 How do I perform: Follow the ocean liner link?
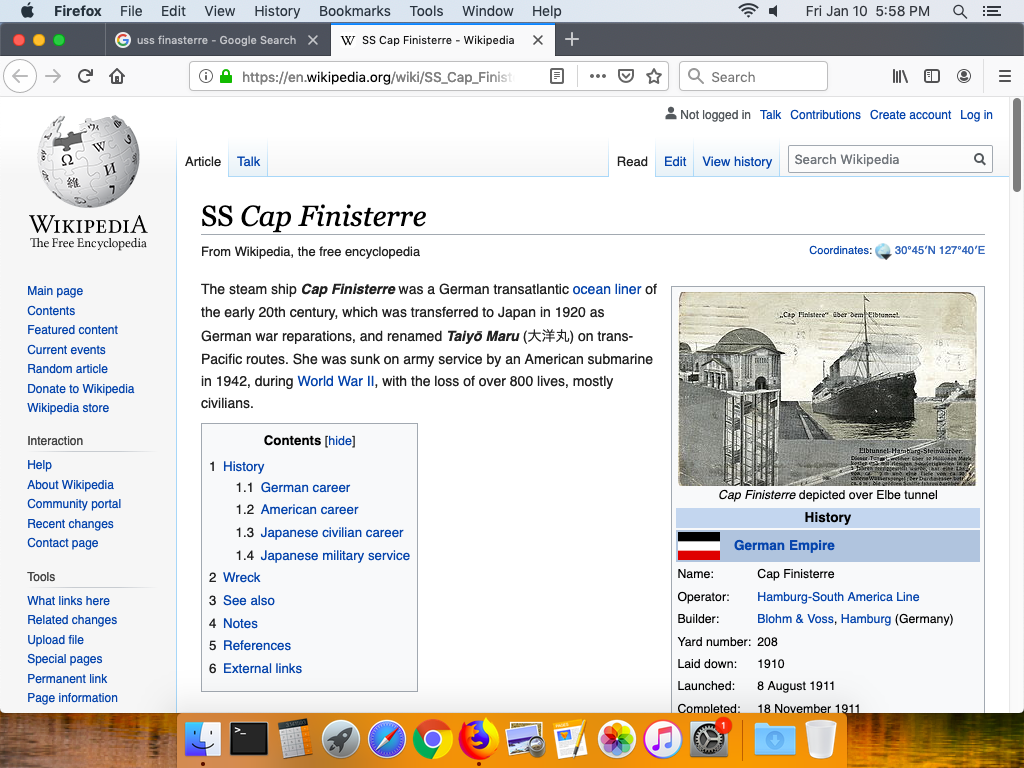[x=606, y=289]
